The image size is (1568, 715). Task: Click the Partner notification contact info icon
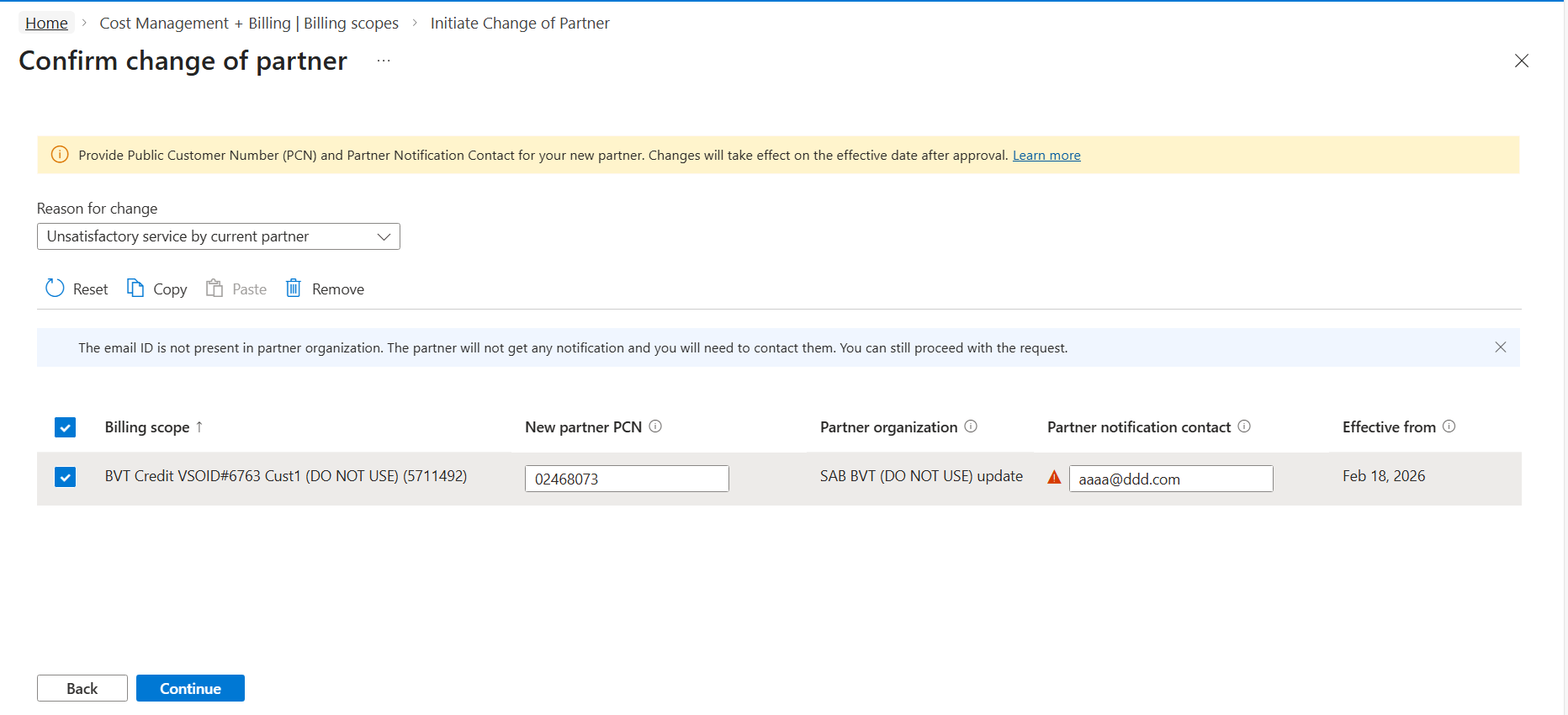click(x=1244, y=426)
